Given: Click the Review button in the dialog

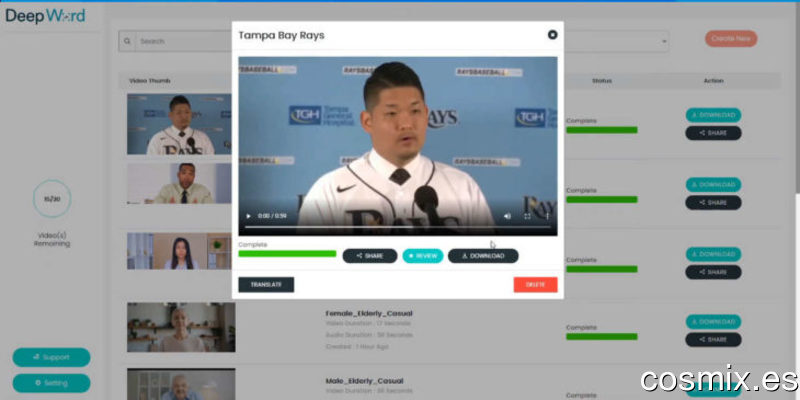Looking at the screenshot, I should pos(422,256).
